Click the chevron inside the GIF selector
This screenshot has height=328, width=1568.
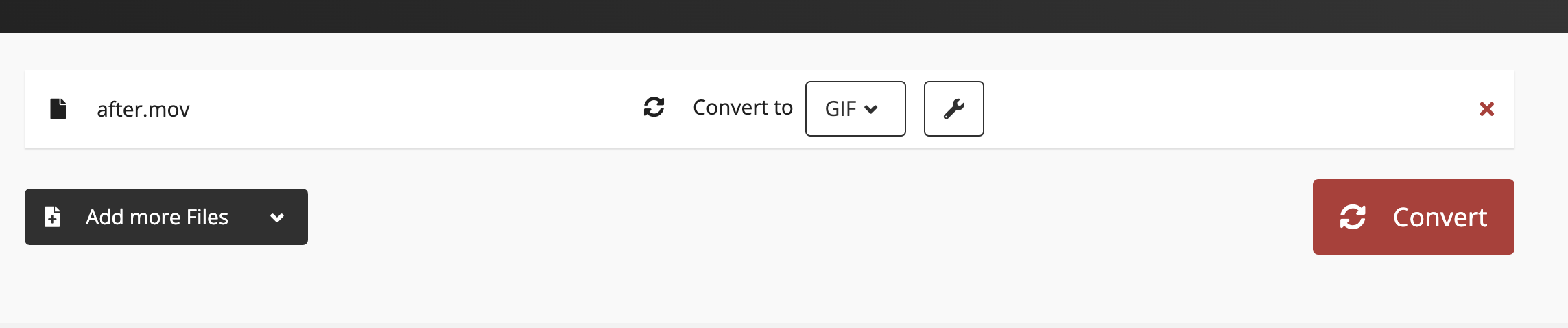tap(871, 109)
